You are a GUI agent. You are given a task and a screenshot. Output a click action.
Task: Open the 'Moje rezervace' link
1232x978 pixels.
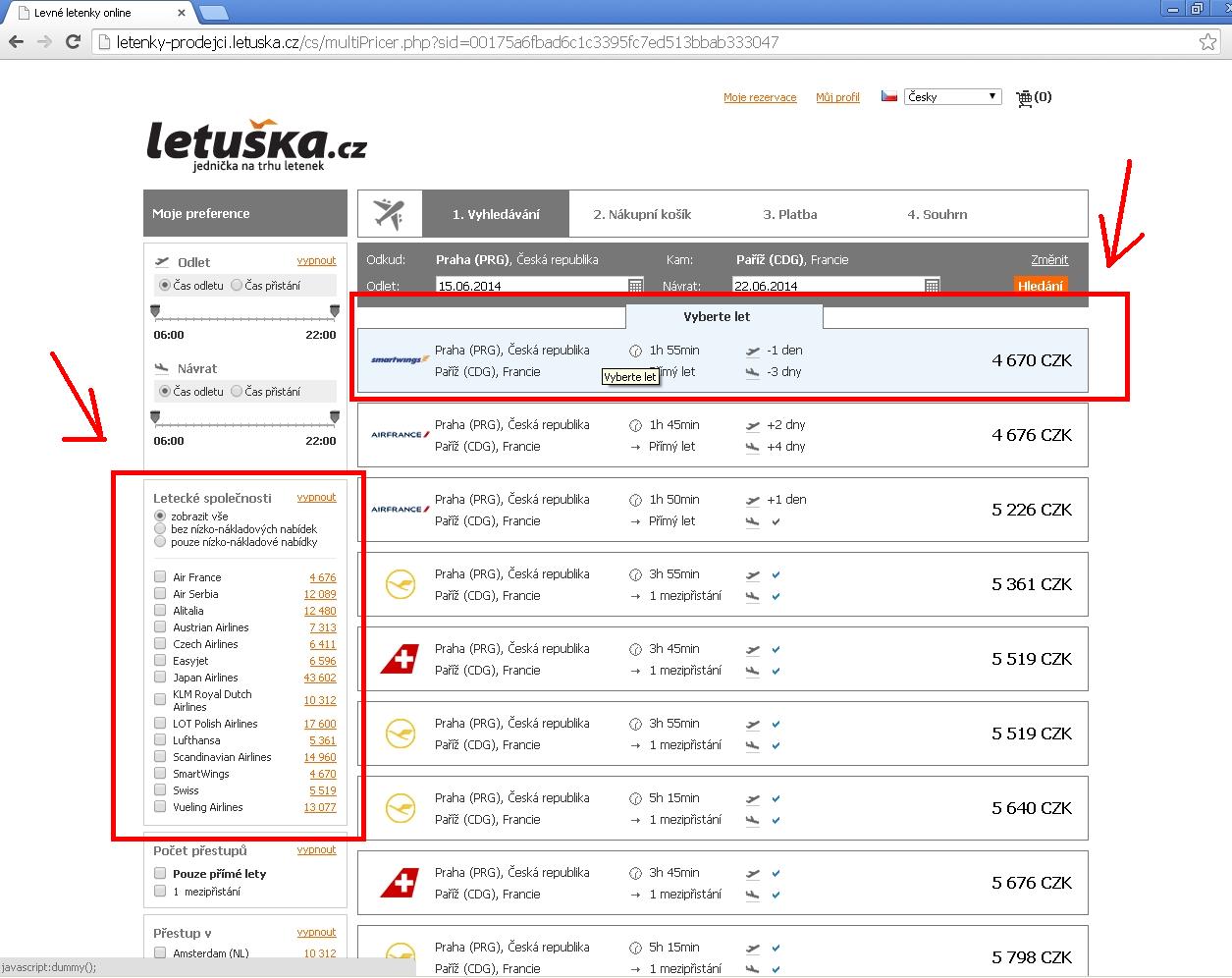tap(760, 97)
